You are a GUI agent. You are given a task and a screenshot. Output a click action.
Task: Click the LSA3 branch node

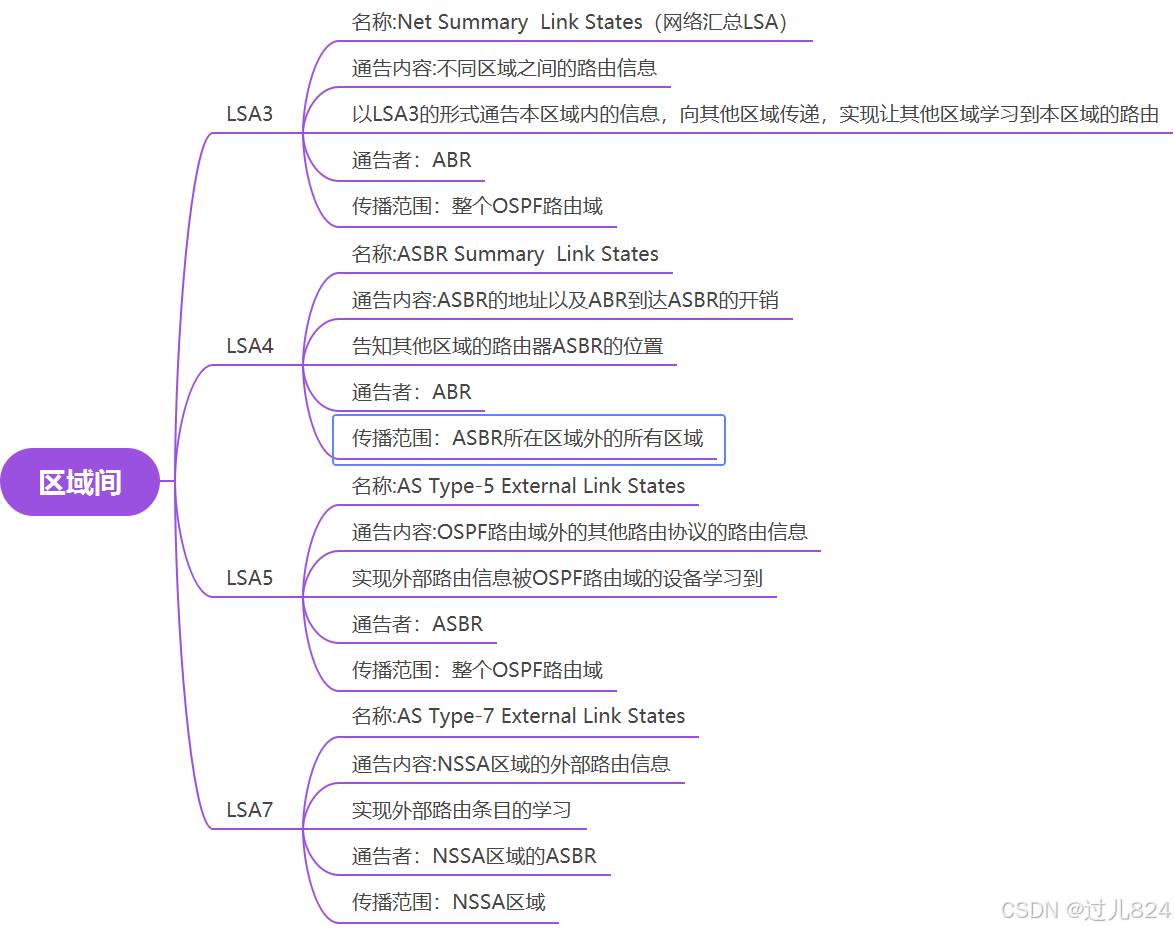point(249,113)
